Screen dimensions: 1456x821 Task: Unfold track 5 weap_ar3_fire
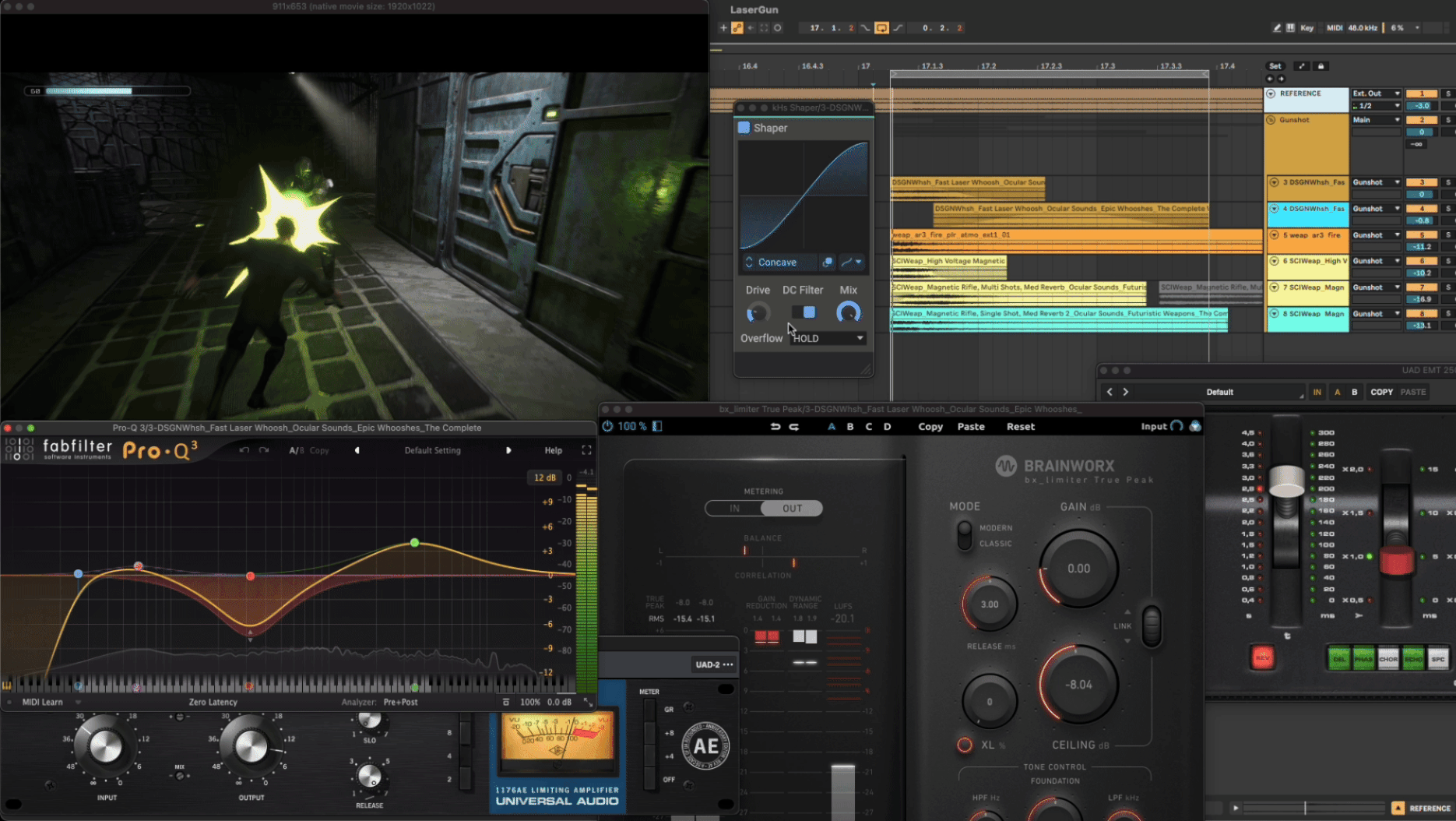[1275, 234]
